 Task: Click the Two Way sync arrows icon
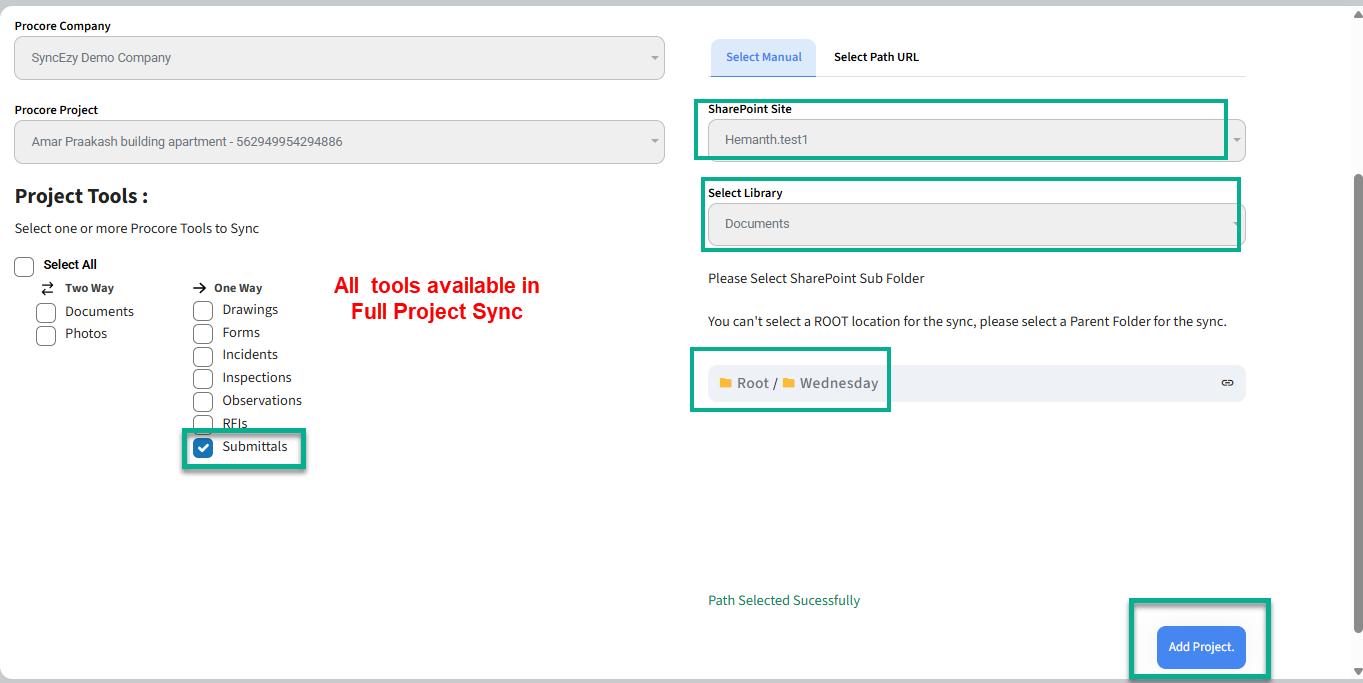[47, 288]
